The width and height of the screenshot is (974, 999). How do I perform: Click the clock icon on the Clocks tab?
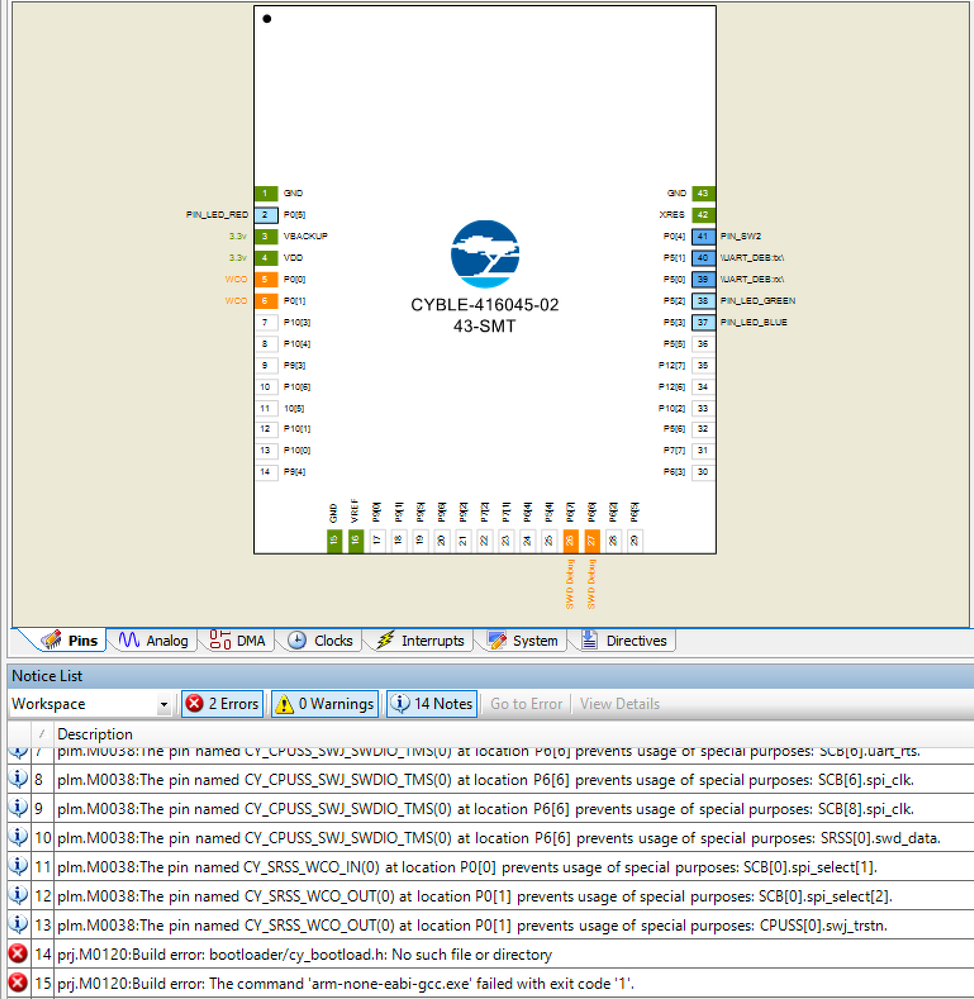pyautogui.click(x=297, y=641)
